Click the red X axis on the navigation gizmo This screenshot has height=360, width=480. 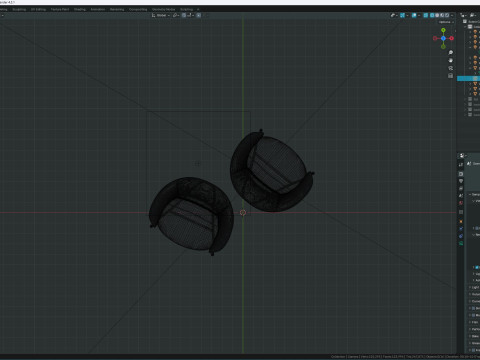[452, 38]
